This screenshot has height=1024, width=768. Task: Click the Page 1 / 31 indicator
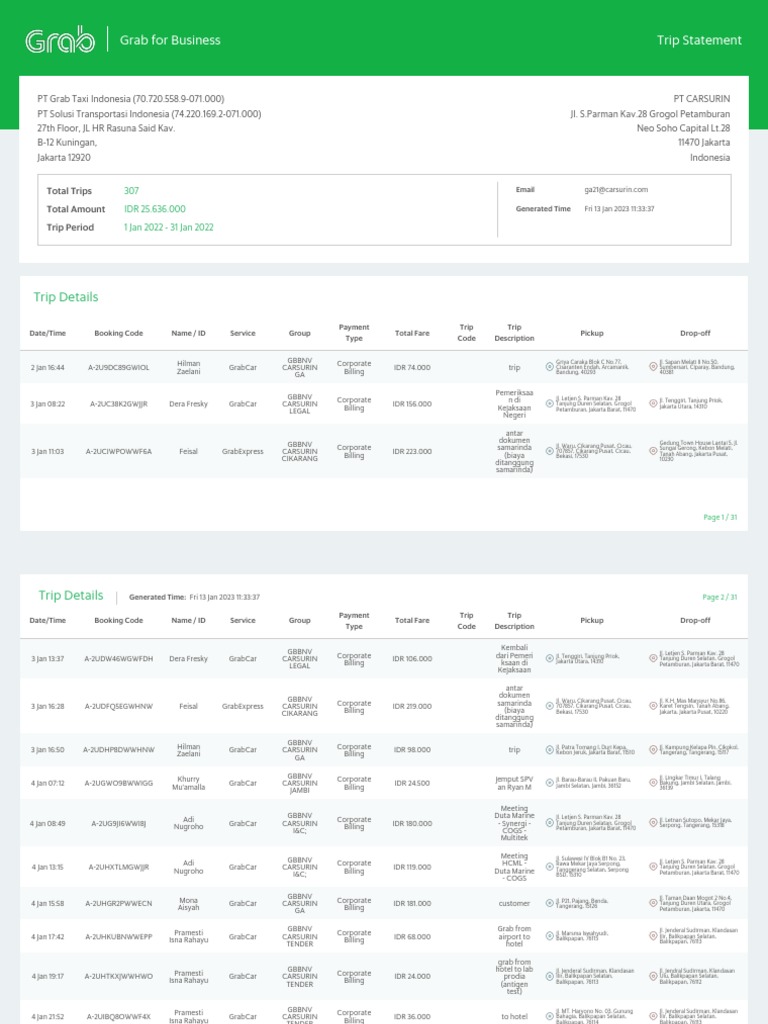tap(720, 517)
